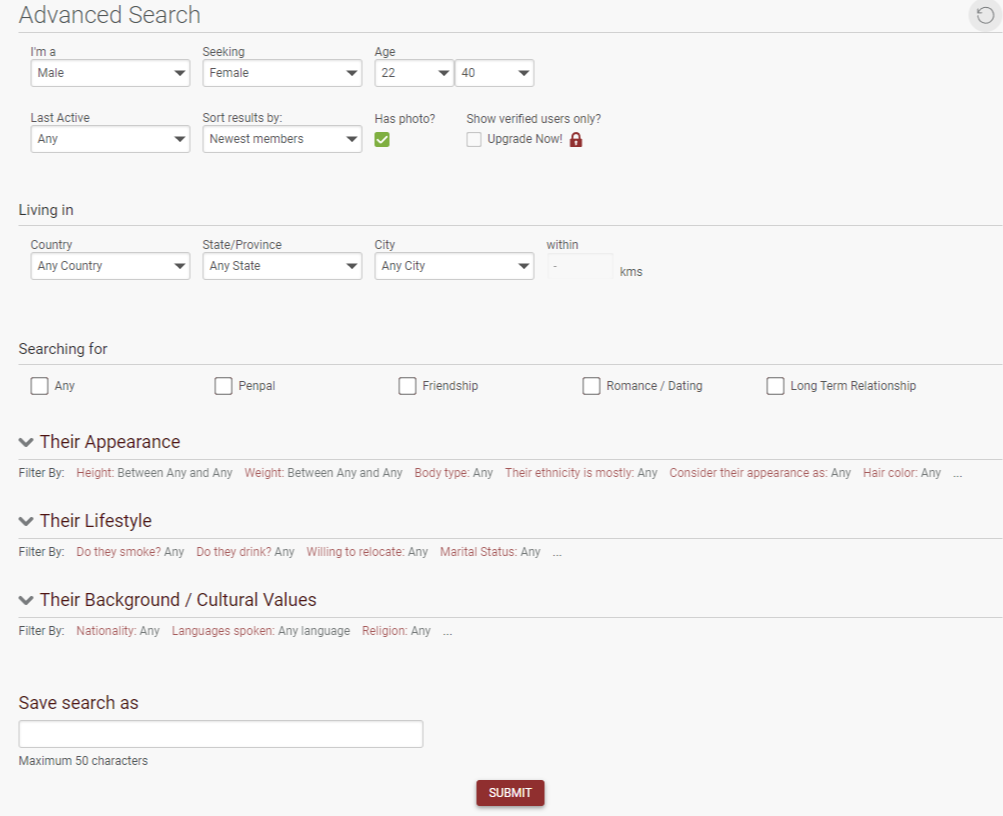Select the Friendship checkbox

[x=407, y=386]
